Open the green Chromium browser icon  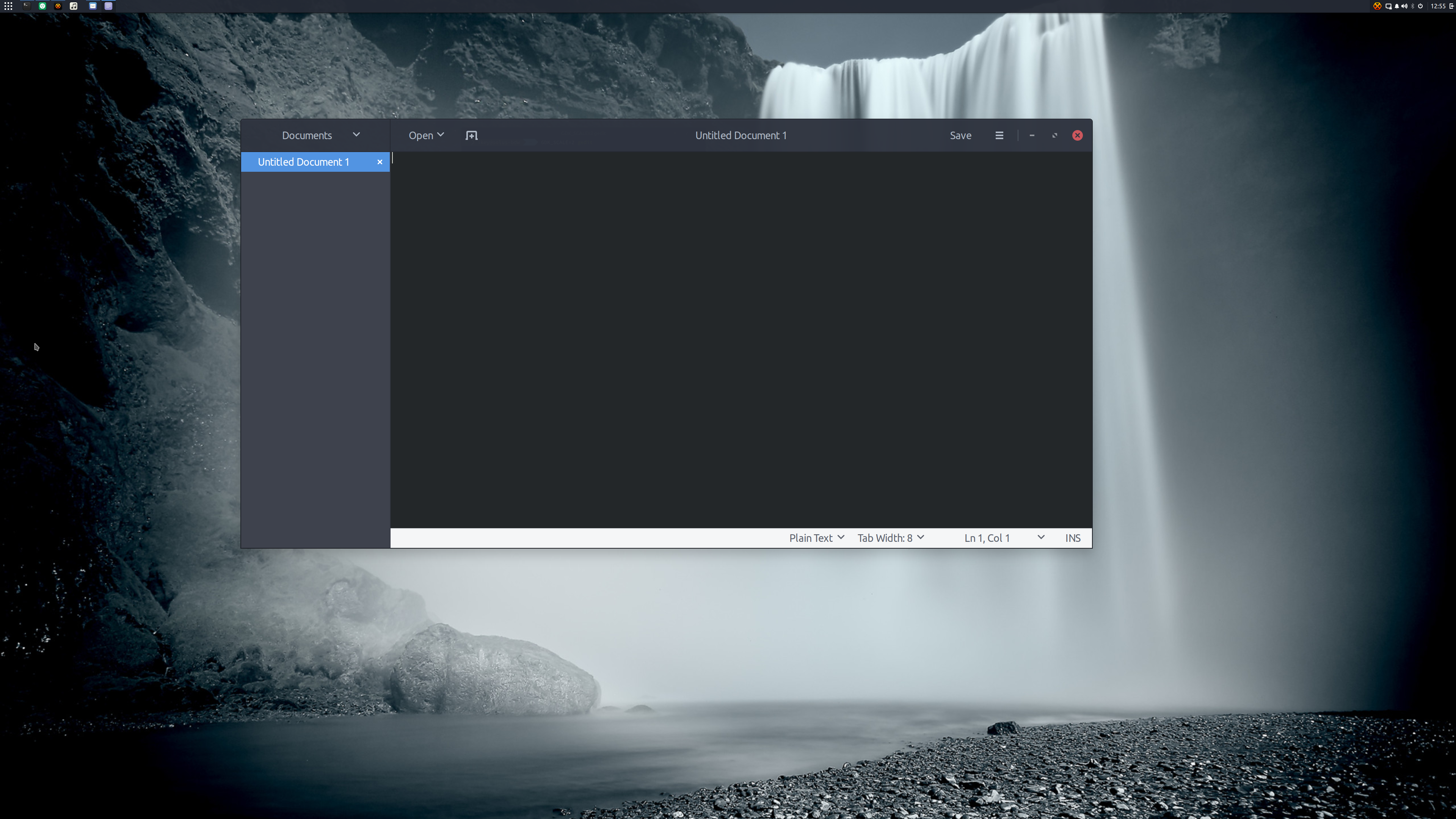[x=42, y=6]
